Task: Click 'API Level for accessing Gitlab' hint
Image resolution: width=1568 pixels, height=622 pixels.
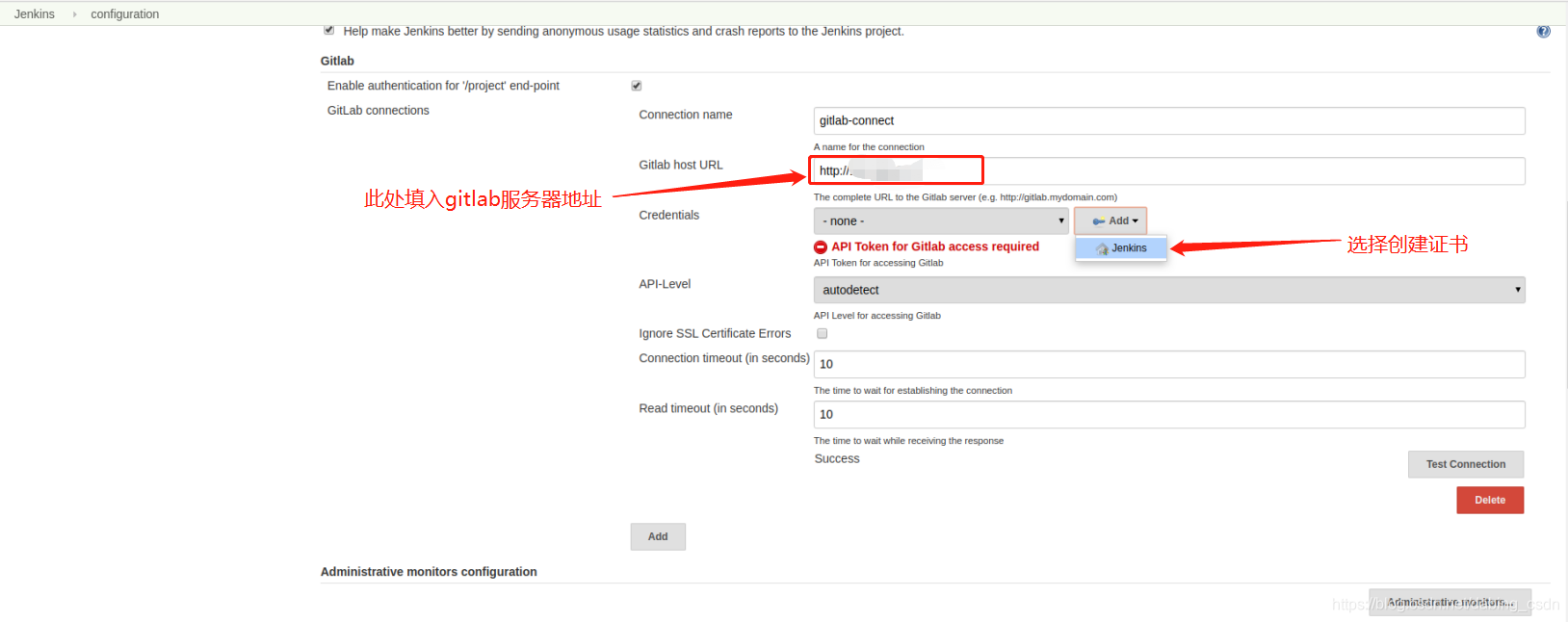Action: pyautogui.click(x=877, y=316)
